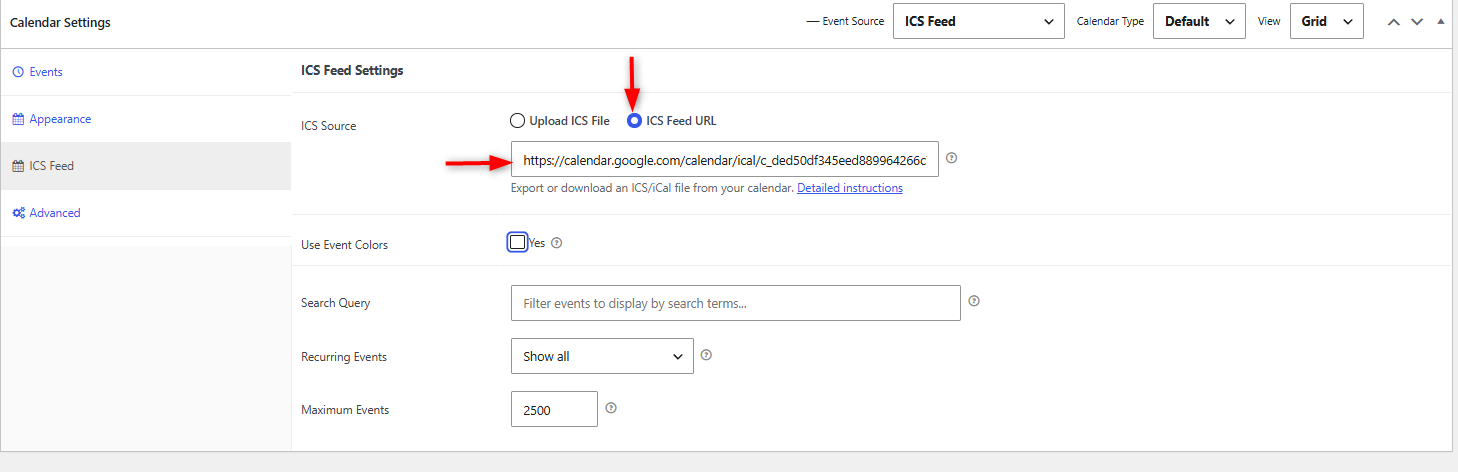1458x472 pixels.
Task: Open the Detailed instructions link
Action: coord(850,188)
